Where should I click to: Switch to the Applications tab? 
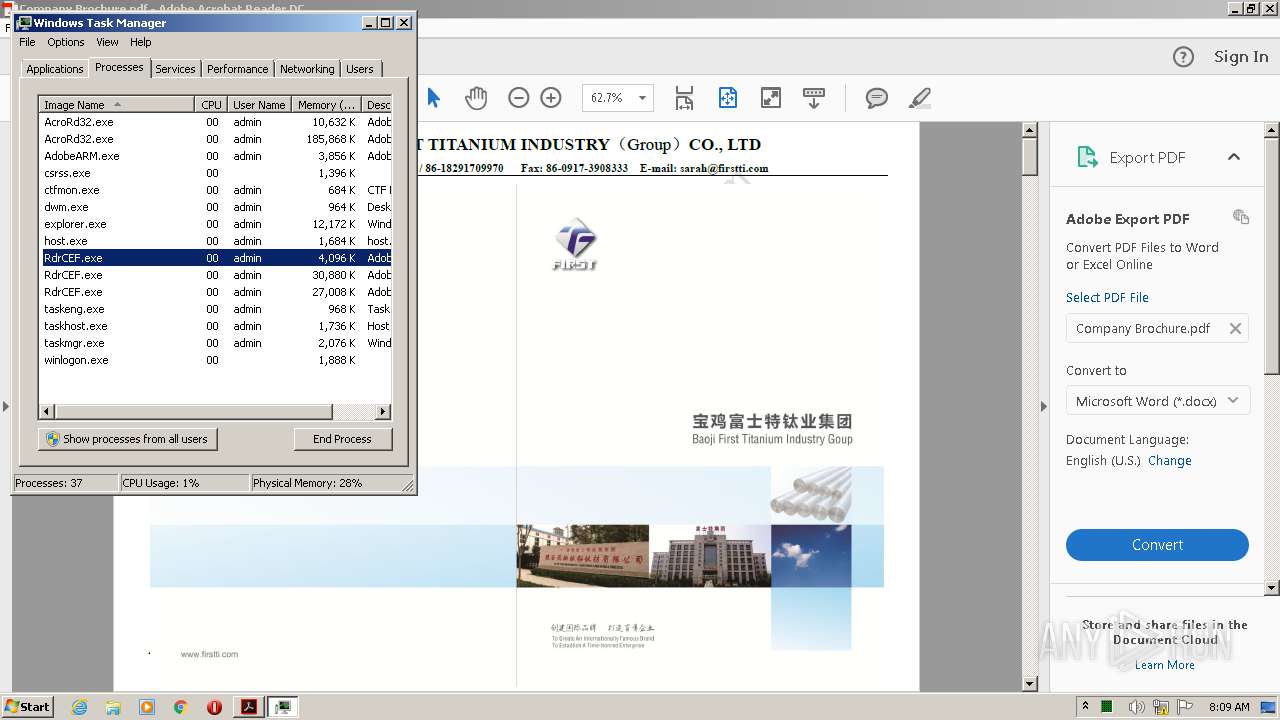pos(54,69)
